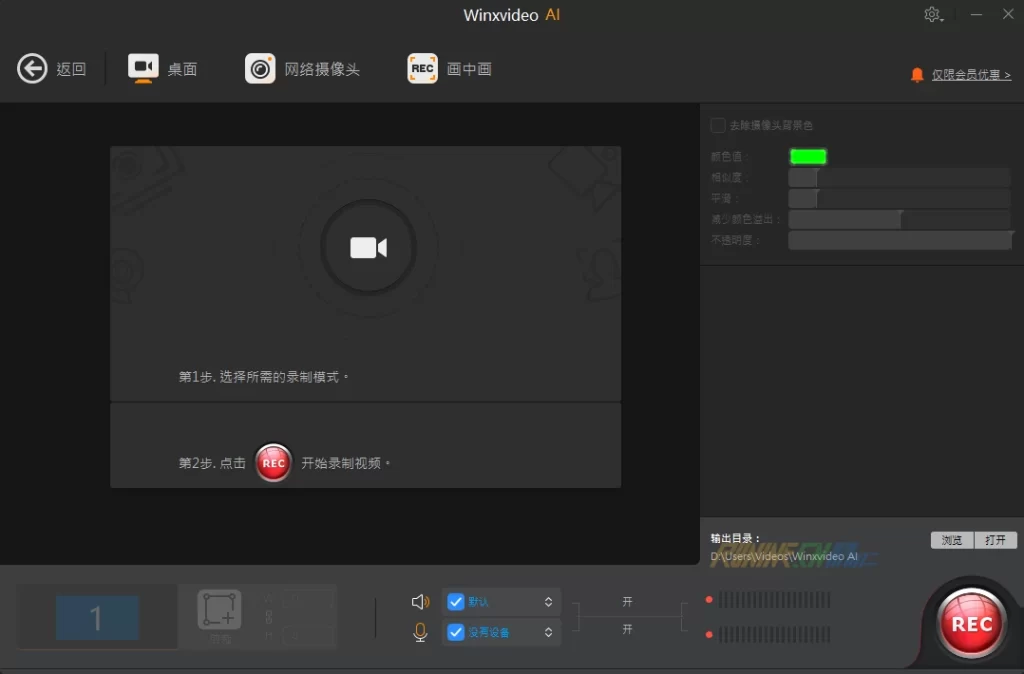
Task: Open the settings gear dropdown arrow
Action: point(942,19)
